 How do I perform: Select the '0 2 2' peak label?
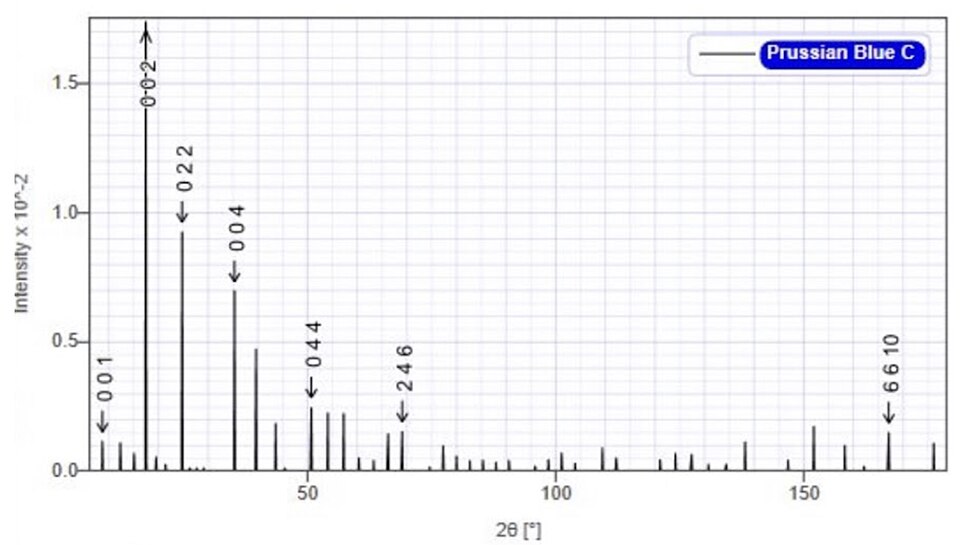tap(184, 168)
